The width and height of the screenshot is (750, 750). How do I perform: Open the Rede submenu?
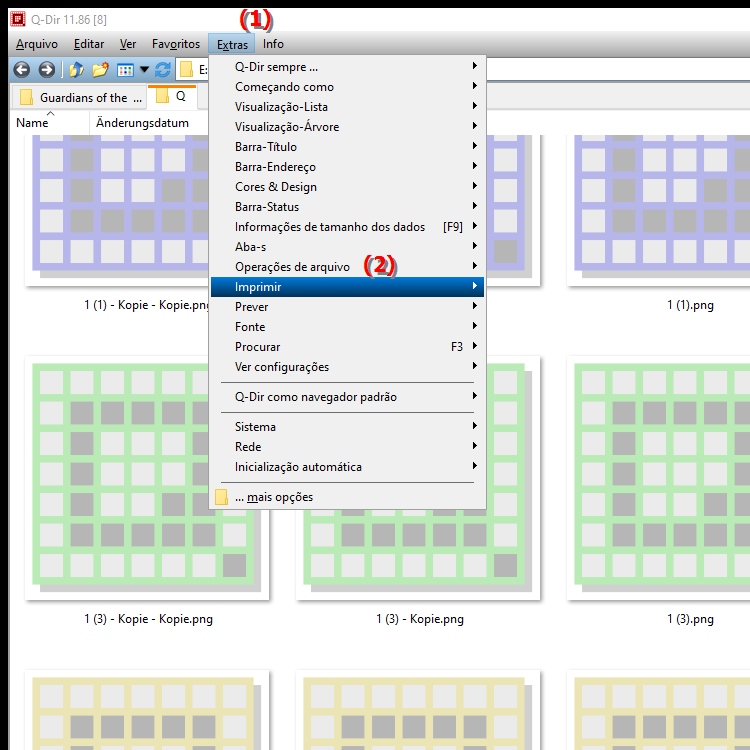point(347,447)
